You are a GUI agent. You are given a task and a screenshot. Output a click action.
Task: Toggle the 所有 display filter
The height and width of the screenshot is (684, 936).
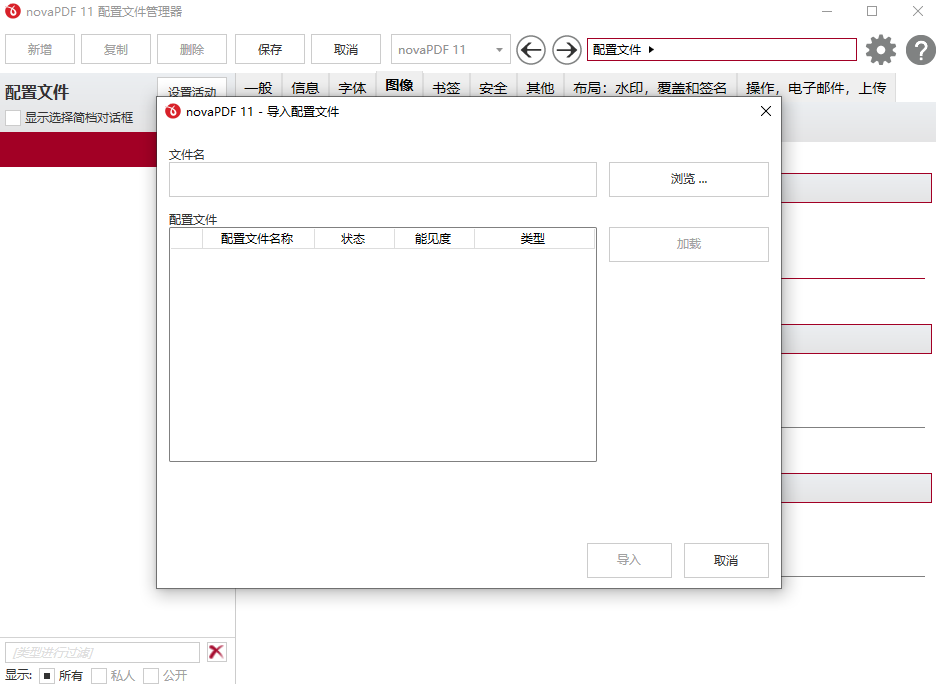point(46,675)
